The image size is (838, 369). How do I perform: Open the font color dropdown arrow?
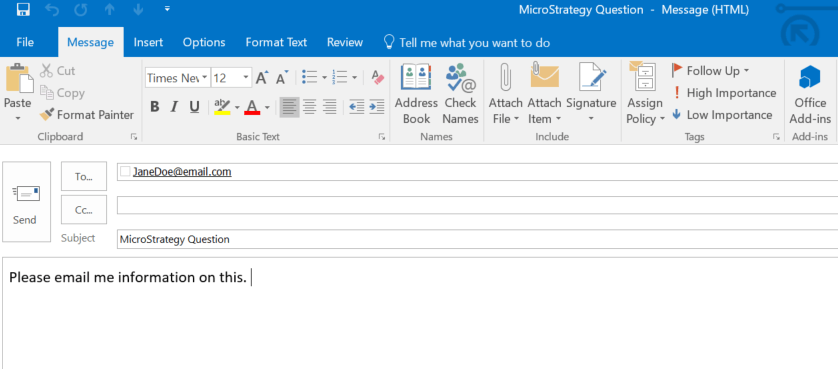(x=268, y=107)
